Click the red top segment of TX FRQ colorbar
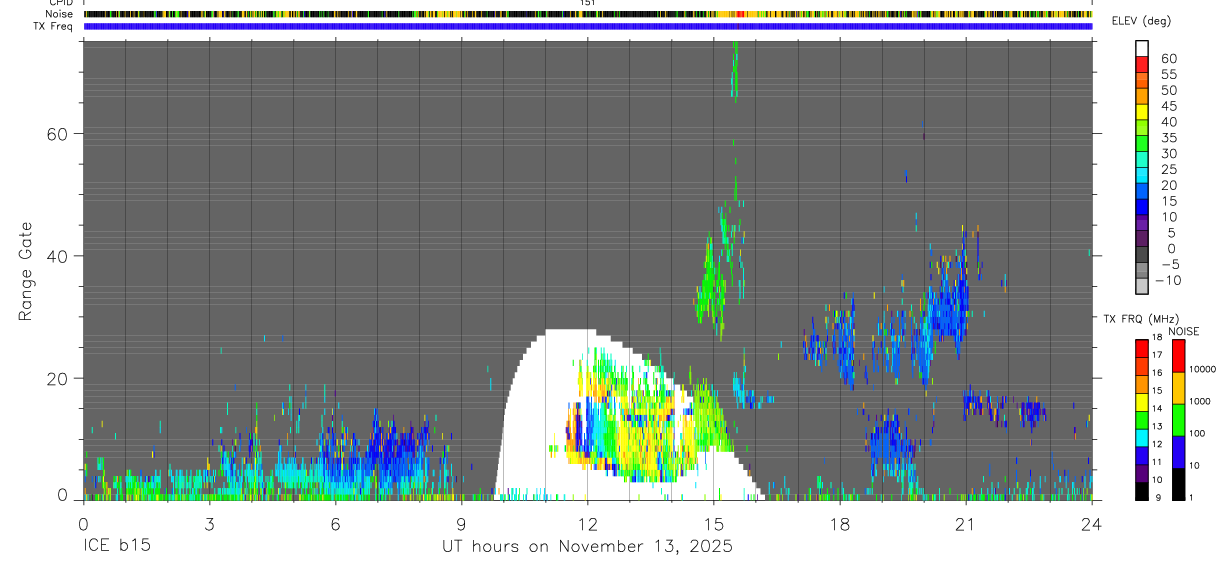 pyautogui.click(x=1142, y=349)
